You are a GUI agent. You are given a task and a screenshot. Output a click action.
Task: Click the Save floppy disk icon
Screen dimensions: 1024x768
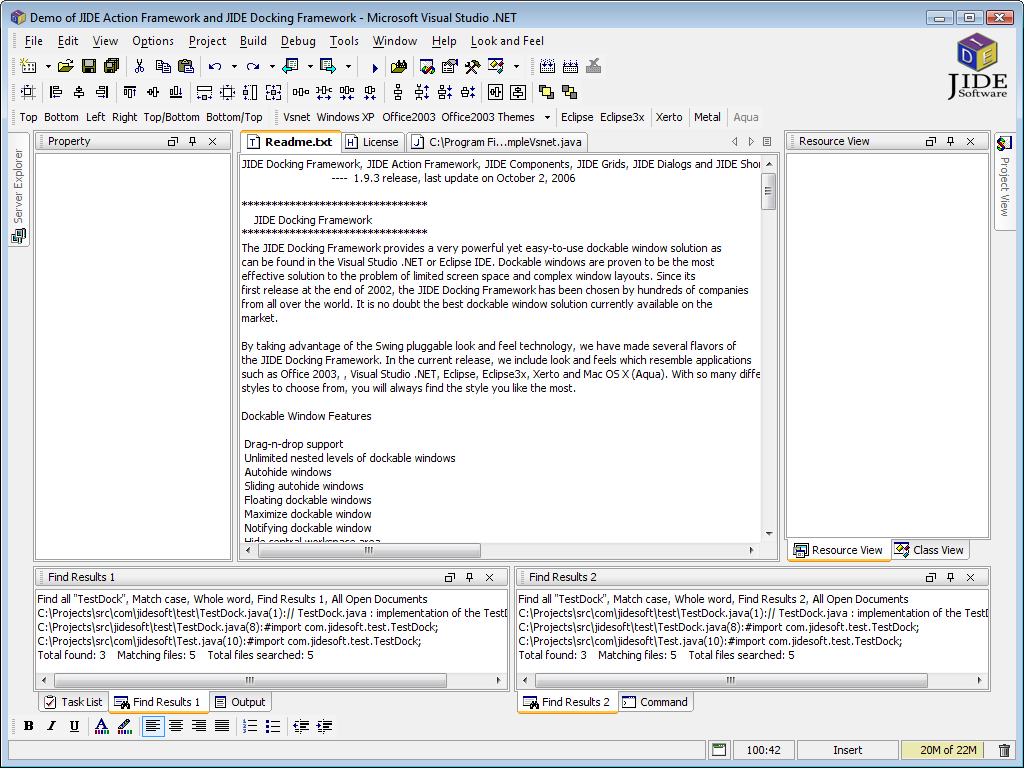89,66
